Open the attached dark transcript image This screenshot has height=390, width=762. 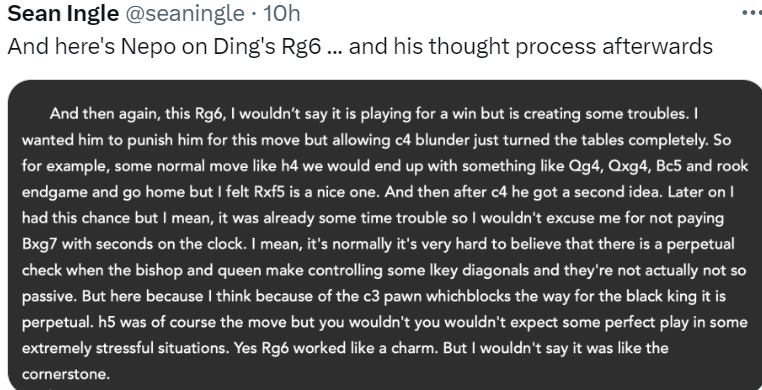tap(385, 235)
